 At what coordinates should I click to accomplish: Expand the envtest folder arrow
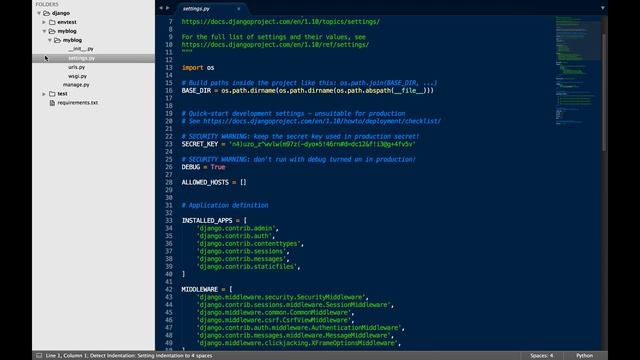44,22
